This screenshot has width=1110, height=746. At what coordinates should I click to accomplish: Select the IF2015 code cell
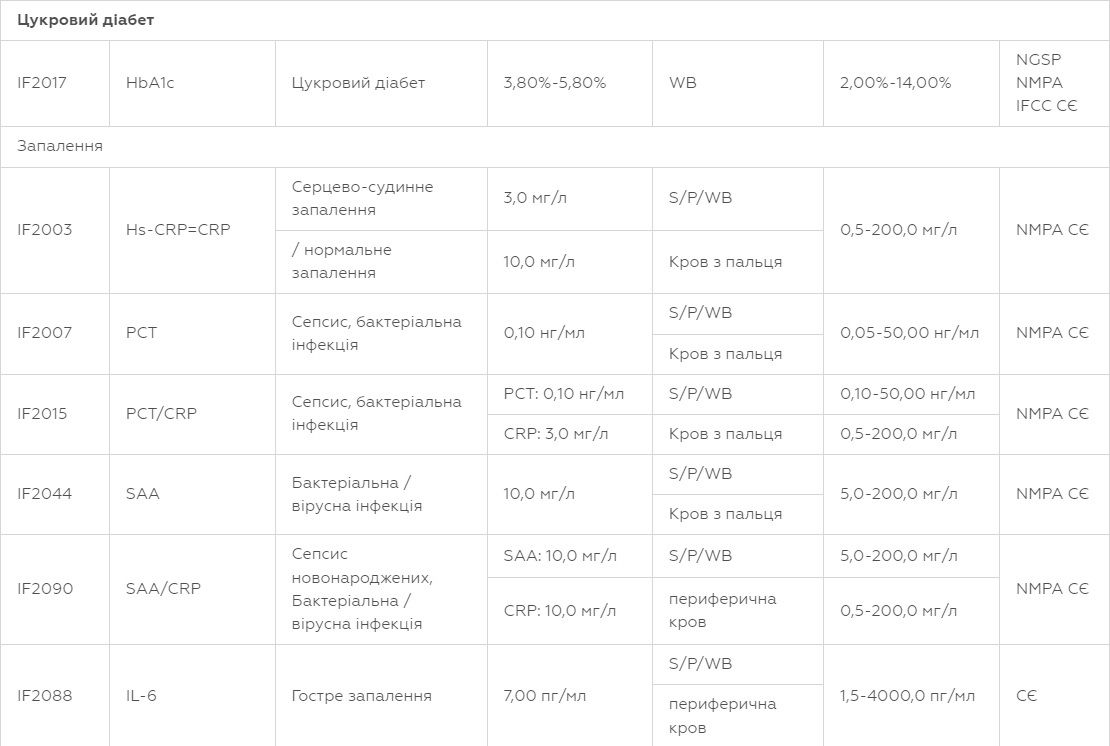[55, 414]
